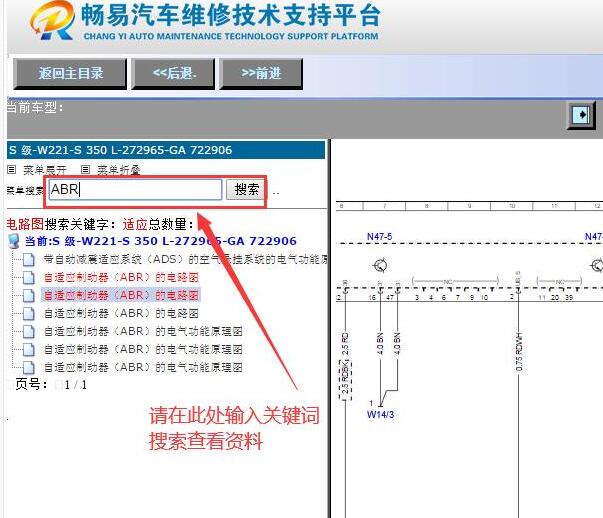Screen dimensions: 603x518
Task: Click the document icon of the ADS entry
Action: 28,260
